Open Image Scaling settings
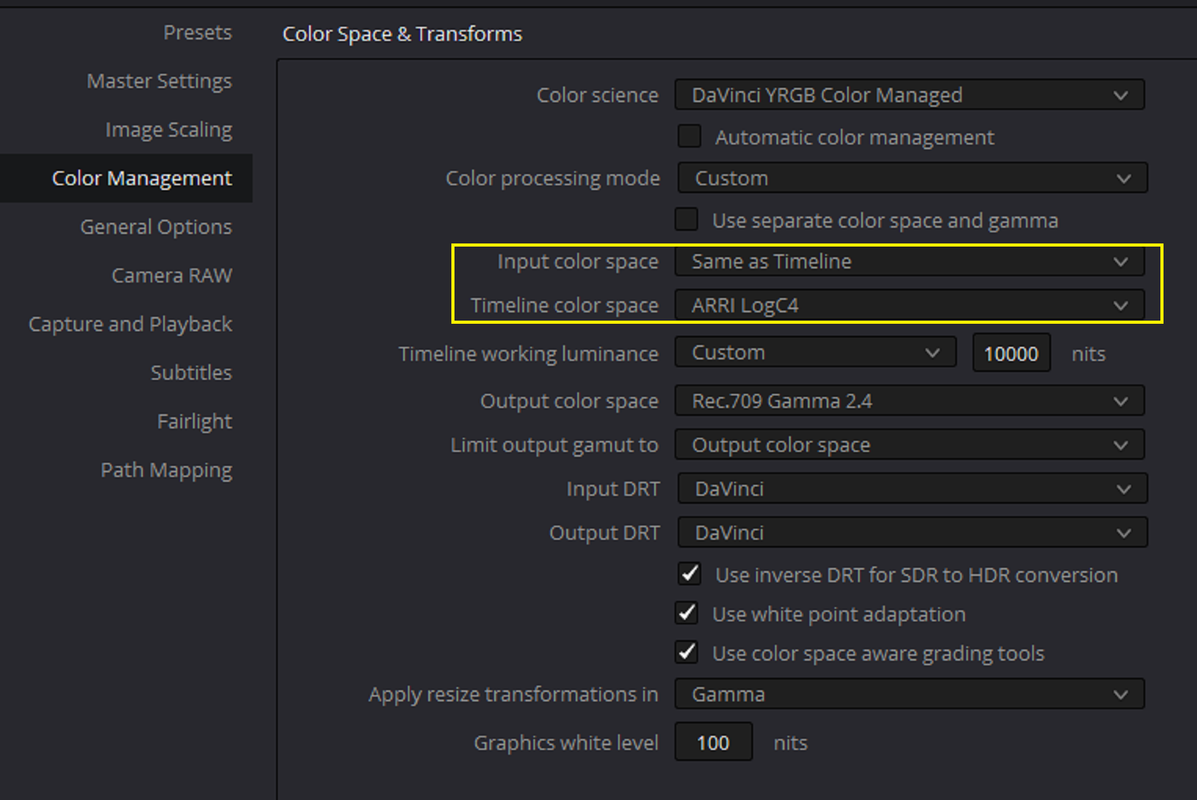The width and height of the screenshot is (1197, 800). pyautogui.click(x=169, y=130)
